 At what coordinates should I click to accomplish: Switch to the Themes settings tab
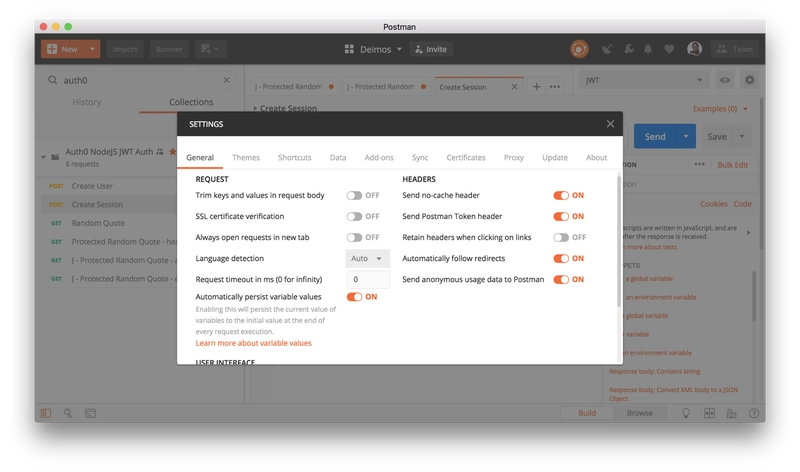pyautogui.click(x=246, y=158)
